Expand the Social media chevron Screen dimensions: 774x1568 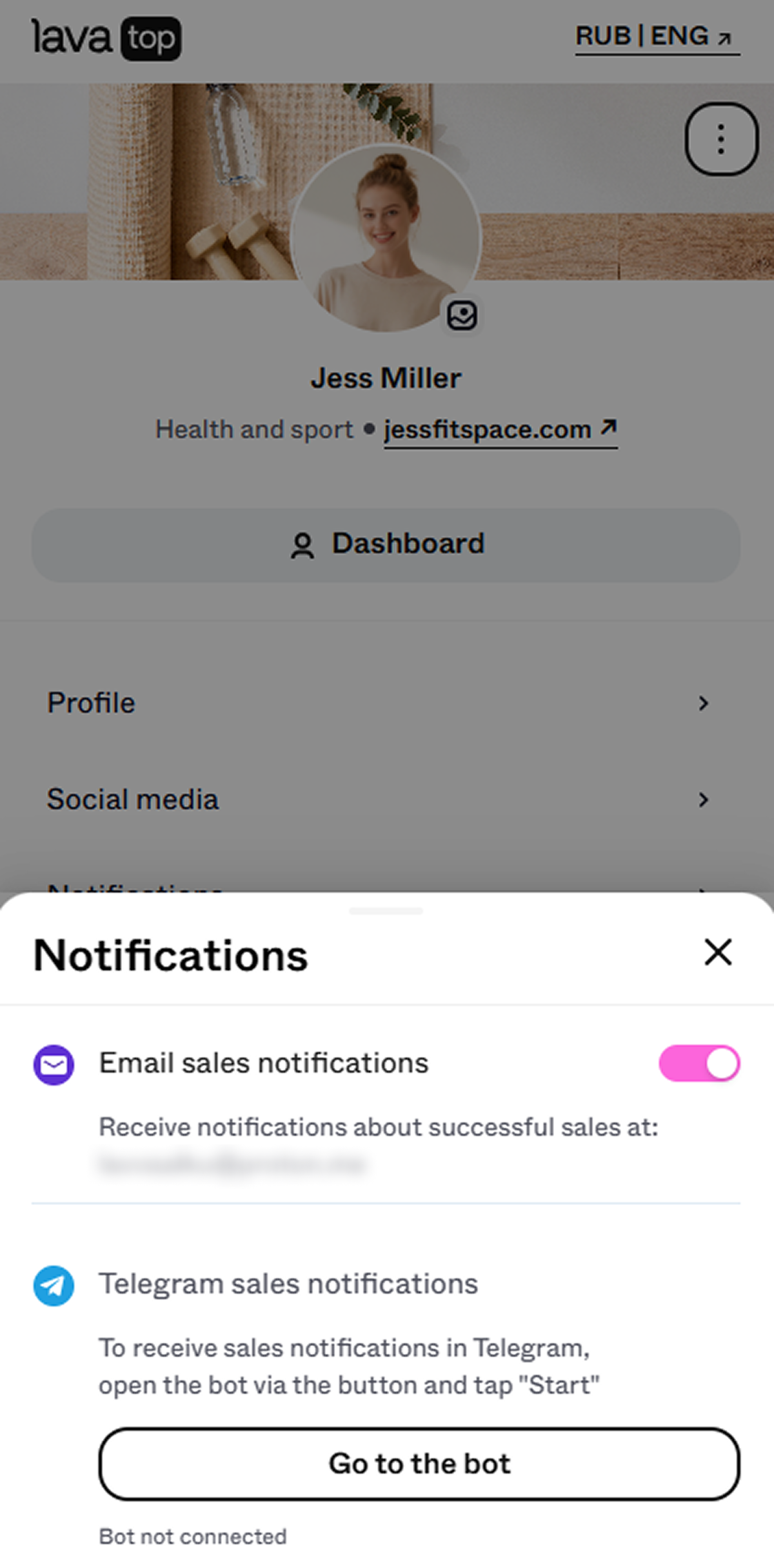[x=704, y=800]
